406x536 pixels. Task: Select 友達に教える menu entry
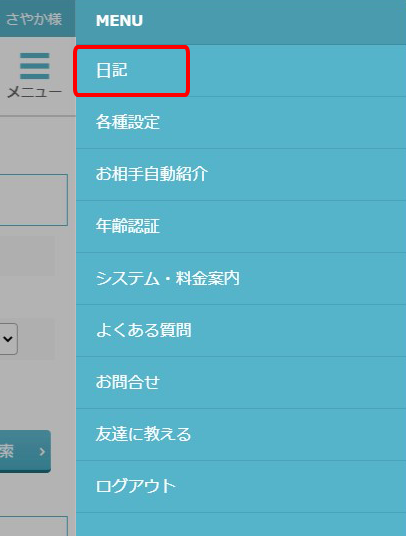[241, 434]
